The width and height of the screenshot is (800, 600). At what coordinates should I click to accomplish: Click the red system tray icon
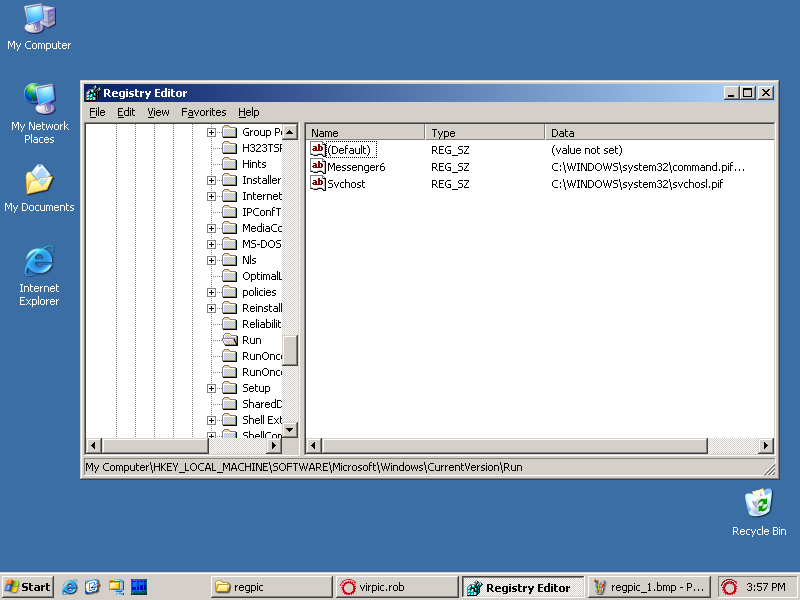[730, 587]
